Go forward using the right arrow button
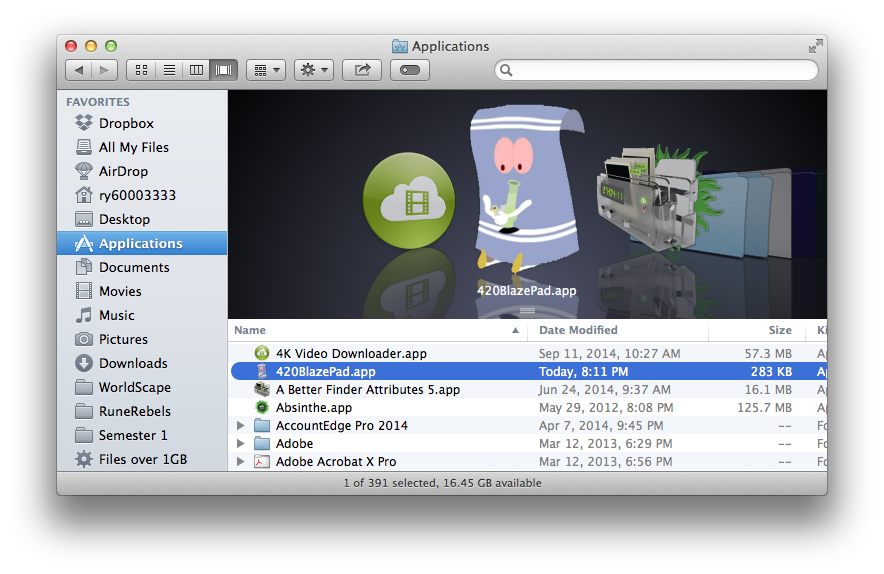884x574 pixels. tap(104, 70)
